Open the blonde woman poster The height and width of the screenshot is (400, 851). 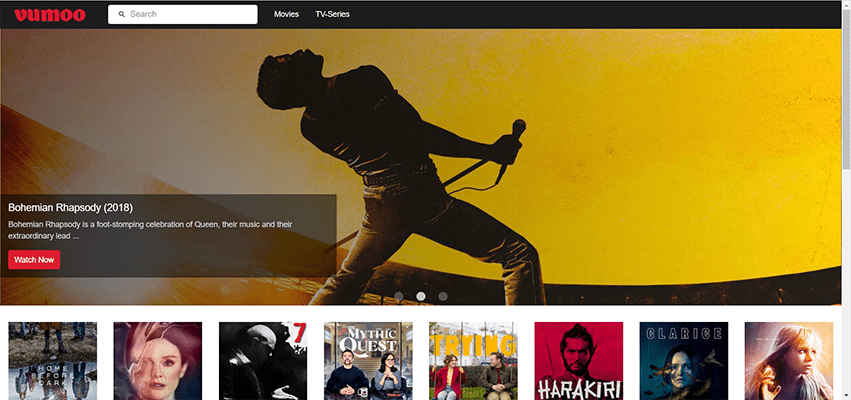[x=789, y=361]
